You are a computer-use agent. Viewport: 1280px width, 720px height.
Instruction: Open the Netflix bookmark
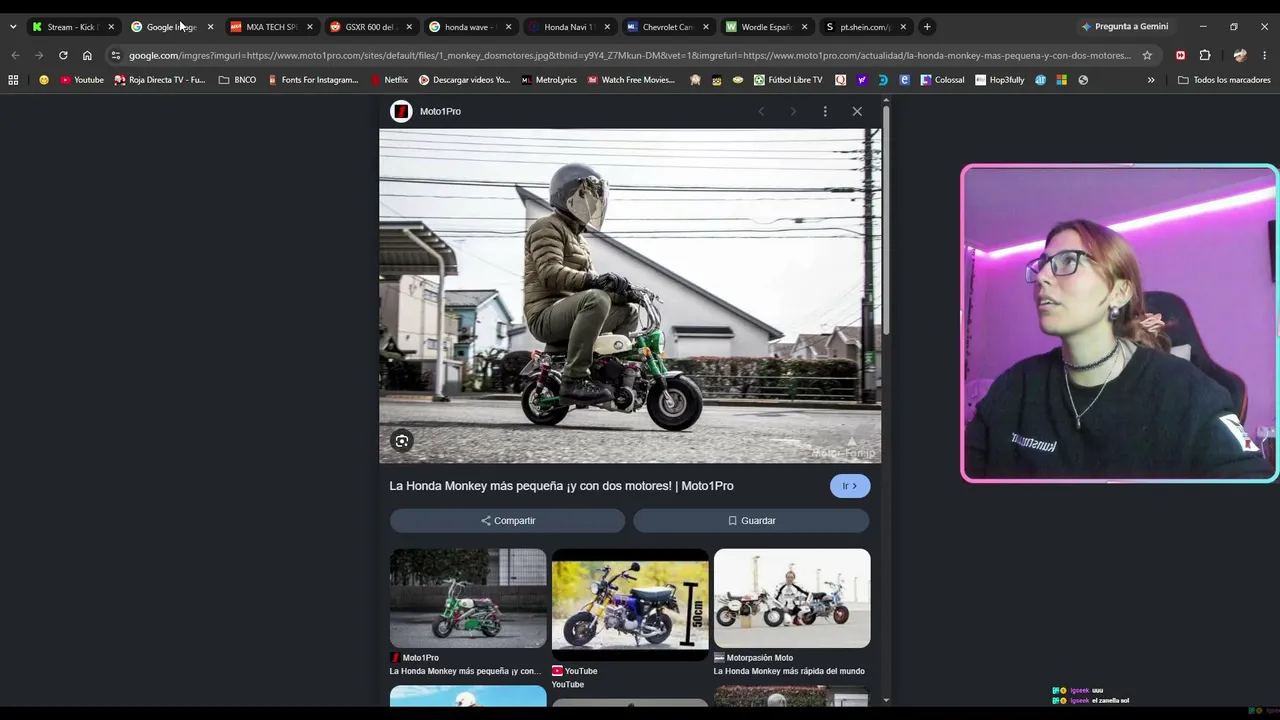[389, 80]
